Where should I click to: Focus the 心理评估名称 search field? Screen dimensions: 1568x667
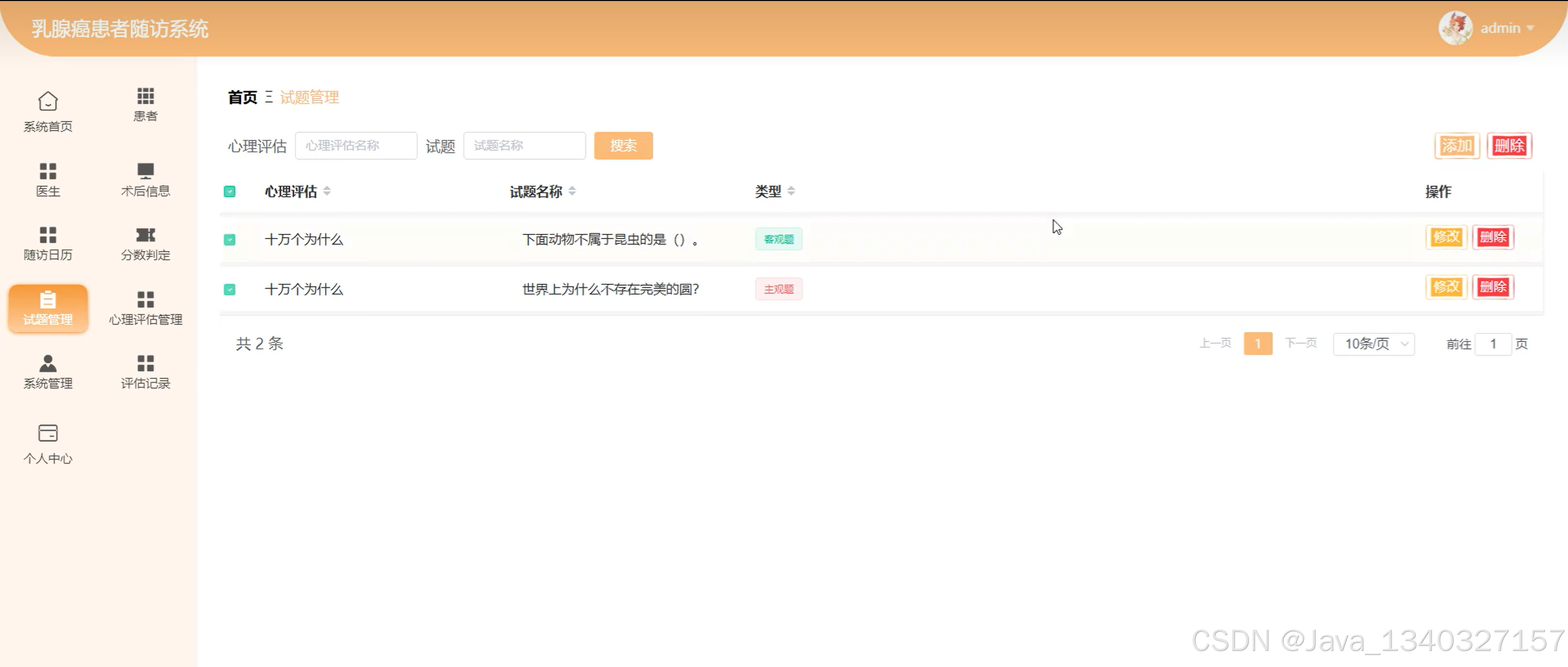click(x=356, y=145)
